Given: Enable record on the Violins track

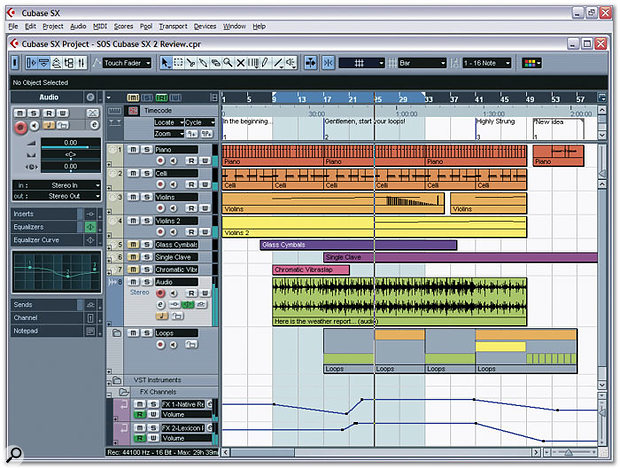Looking at the screenshot, I should (x=160, y=208).
